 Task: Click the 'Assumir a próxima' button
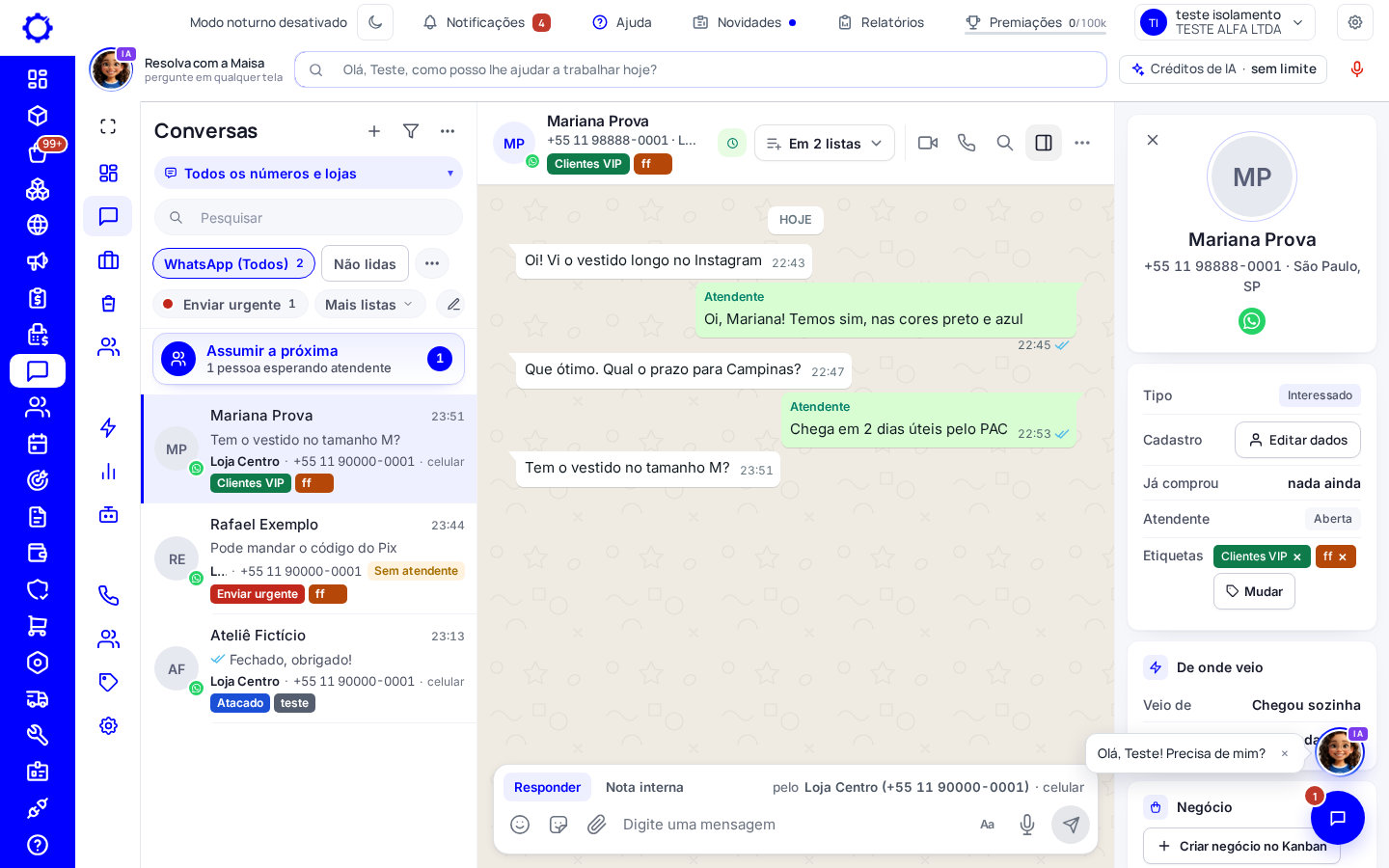pyautogui.click(x=309, y=359)
